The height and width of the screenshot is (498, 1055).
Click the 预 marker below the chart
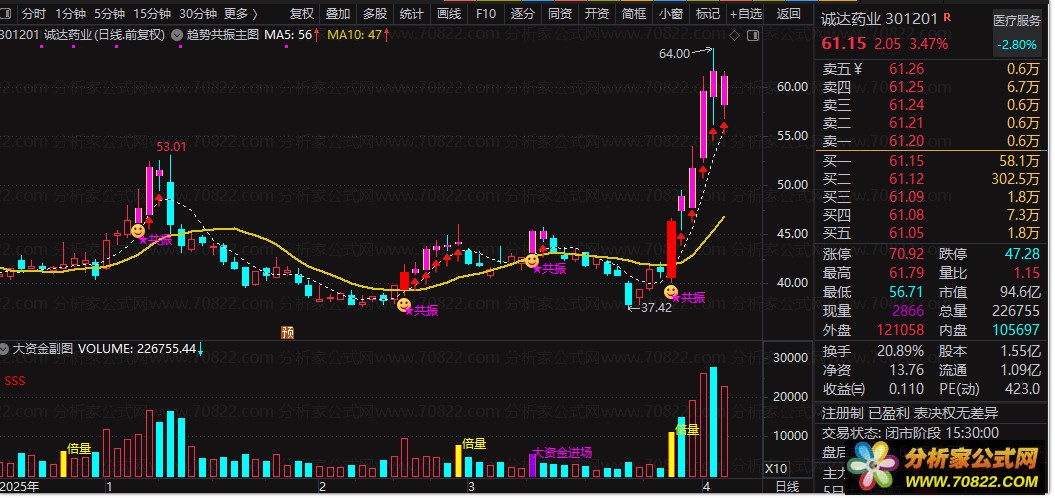click(287, 332)
